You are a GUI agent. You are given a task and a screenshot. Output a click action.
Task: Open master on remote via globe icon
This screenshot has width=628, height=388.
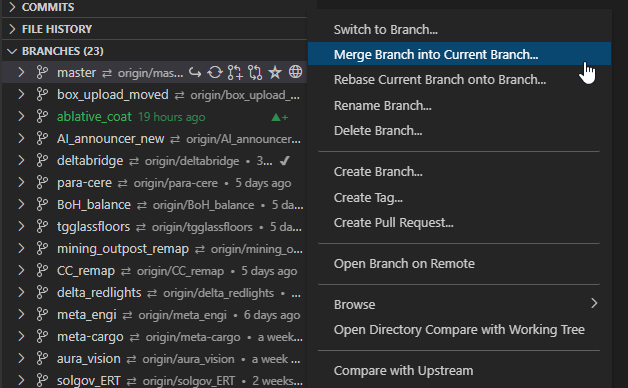pos(296,72)
